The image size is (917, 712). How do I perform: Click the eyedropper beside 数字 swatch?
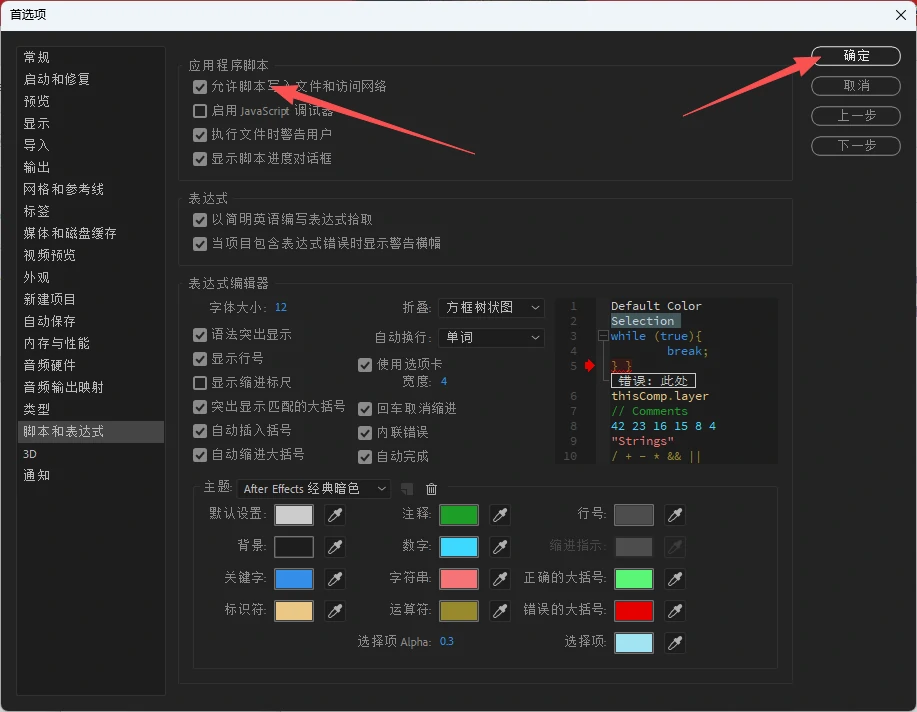pos(500,547)
